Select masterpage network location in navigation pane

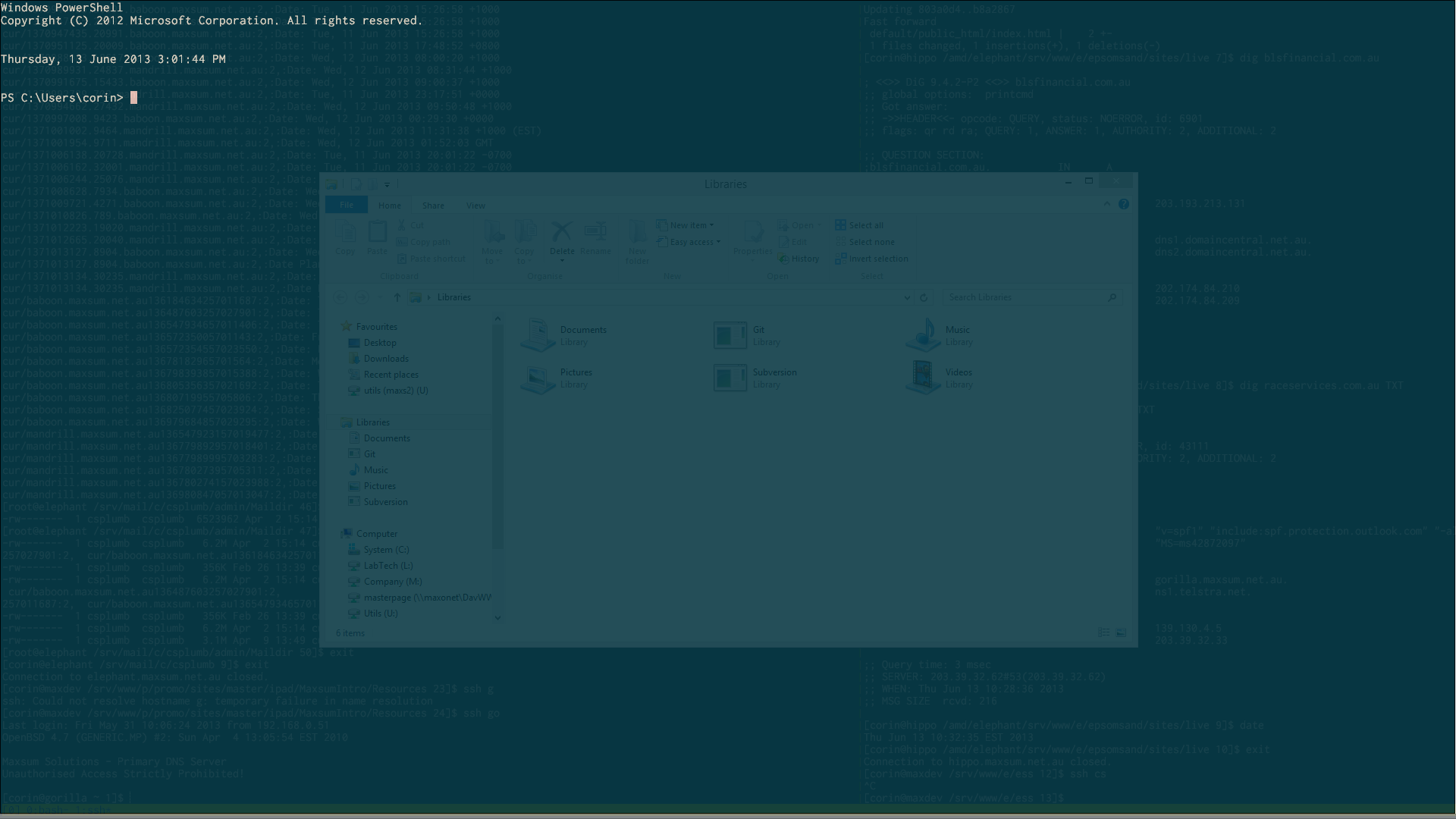coord(419,598)
